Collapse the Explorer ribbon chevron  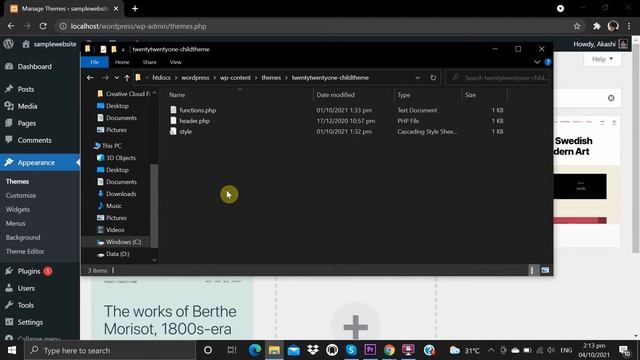click(x=537, y=62)
